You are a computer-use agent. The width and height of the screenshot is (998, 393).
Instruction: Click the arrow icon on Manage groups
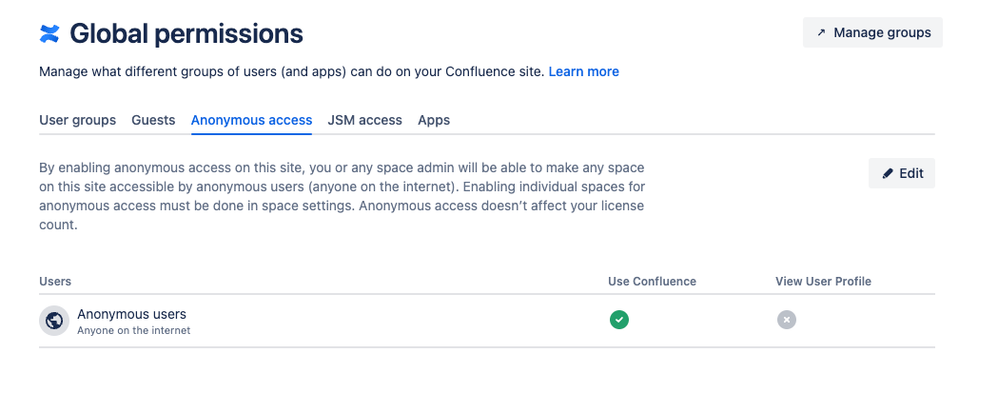click(821, 32)
